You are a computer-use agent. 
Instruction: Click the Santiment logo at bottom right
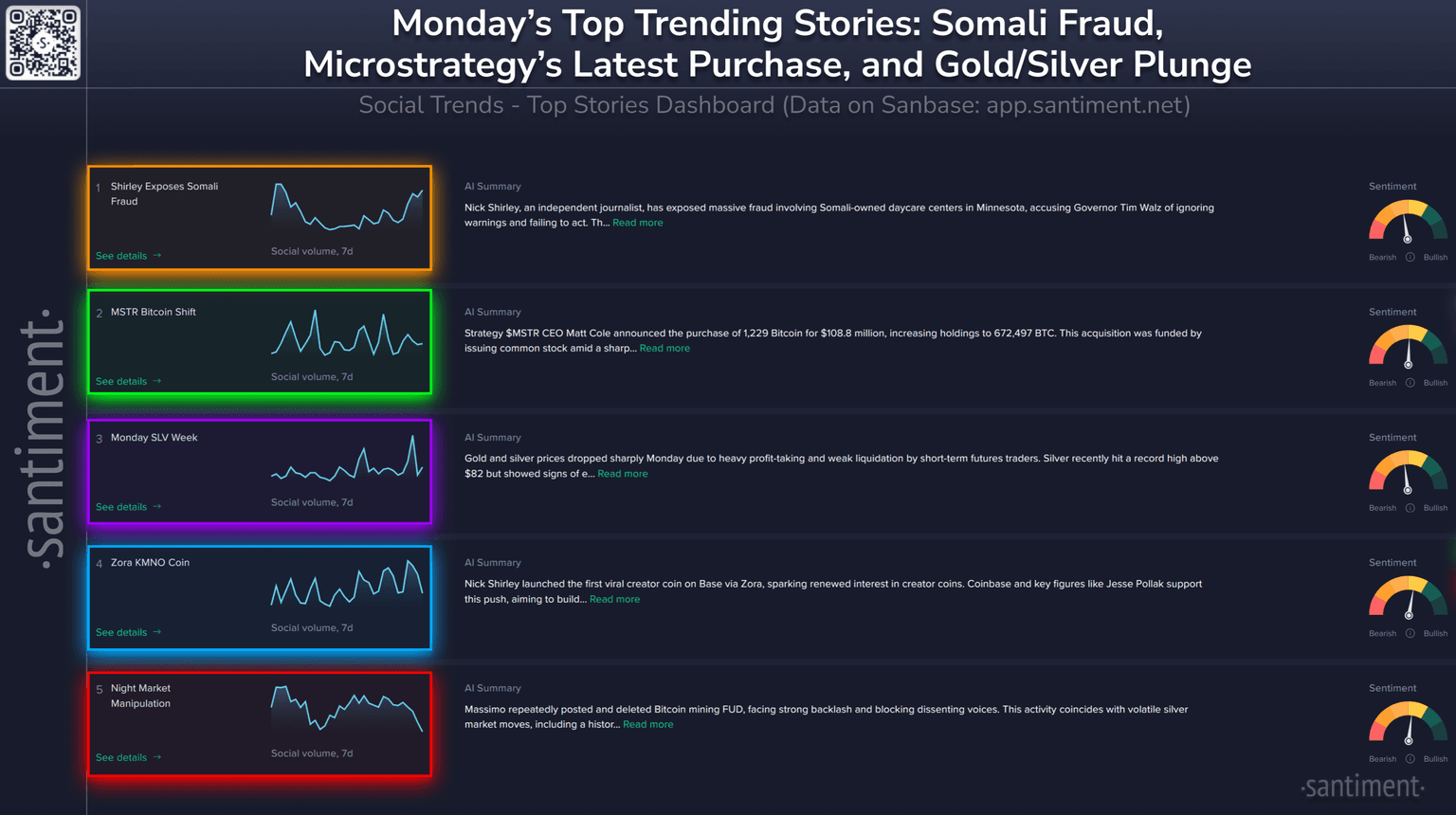pos(1362,787)
